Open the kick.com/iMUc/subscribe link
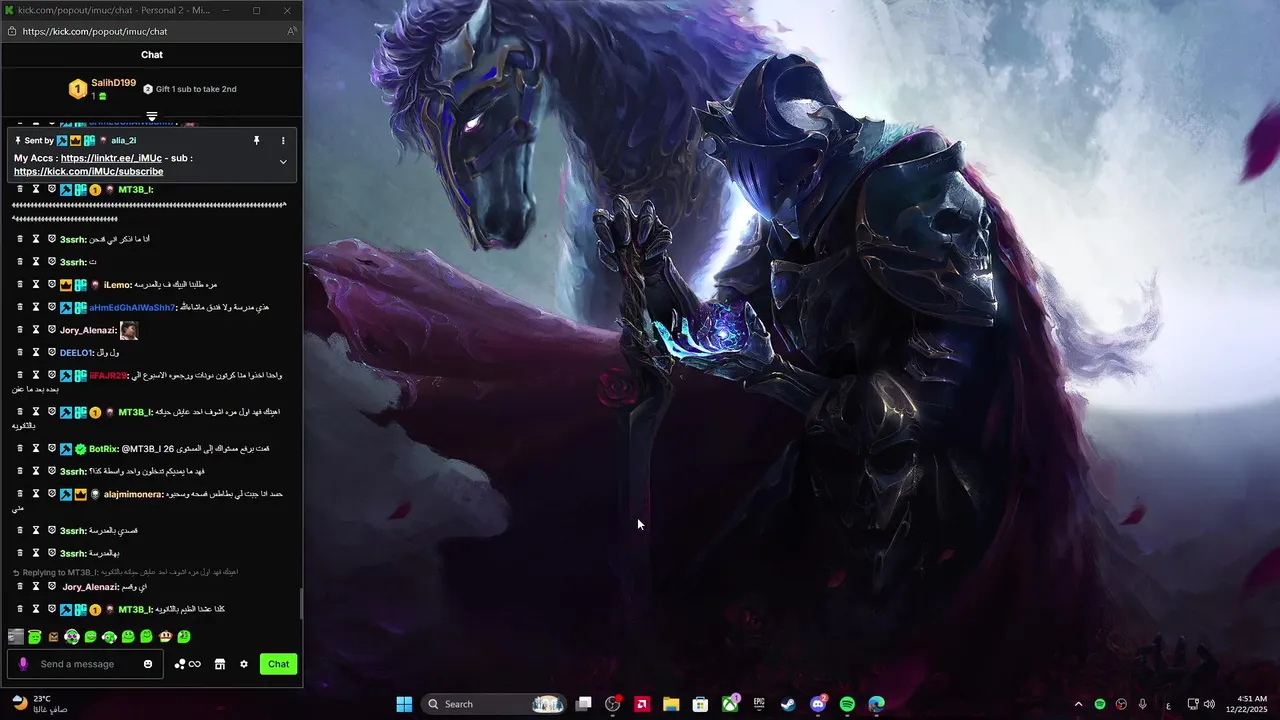The width and height of the screenshot is (1280, 720). (x=88, y=172)
